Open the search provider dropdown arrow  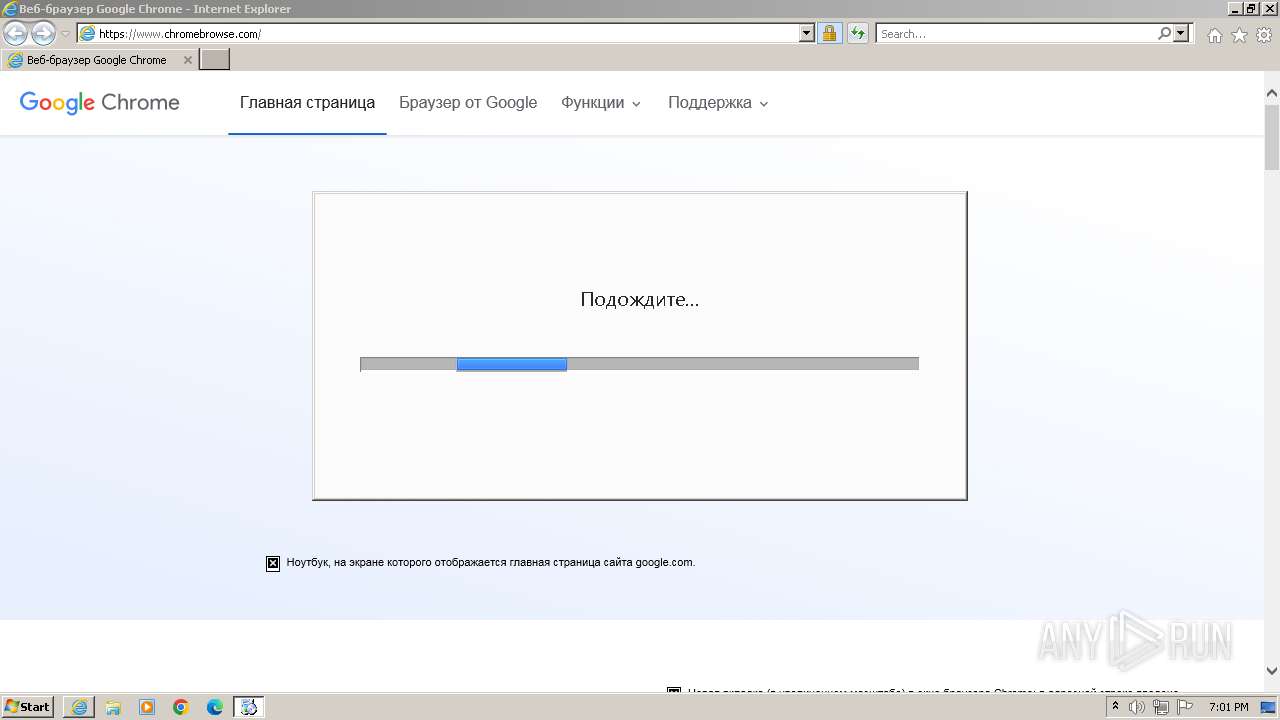point(1182,33)
